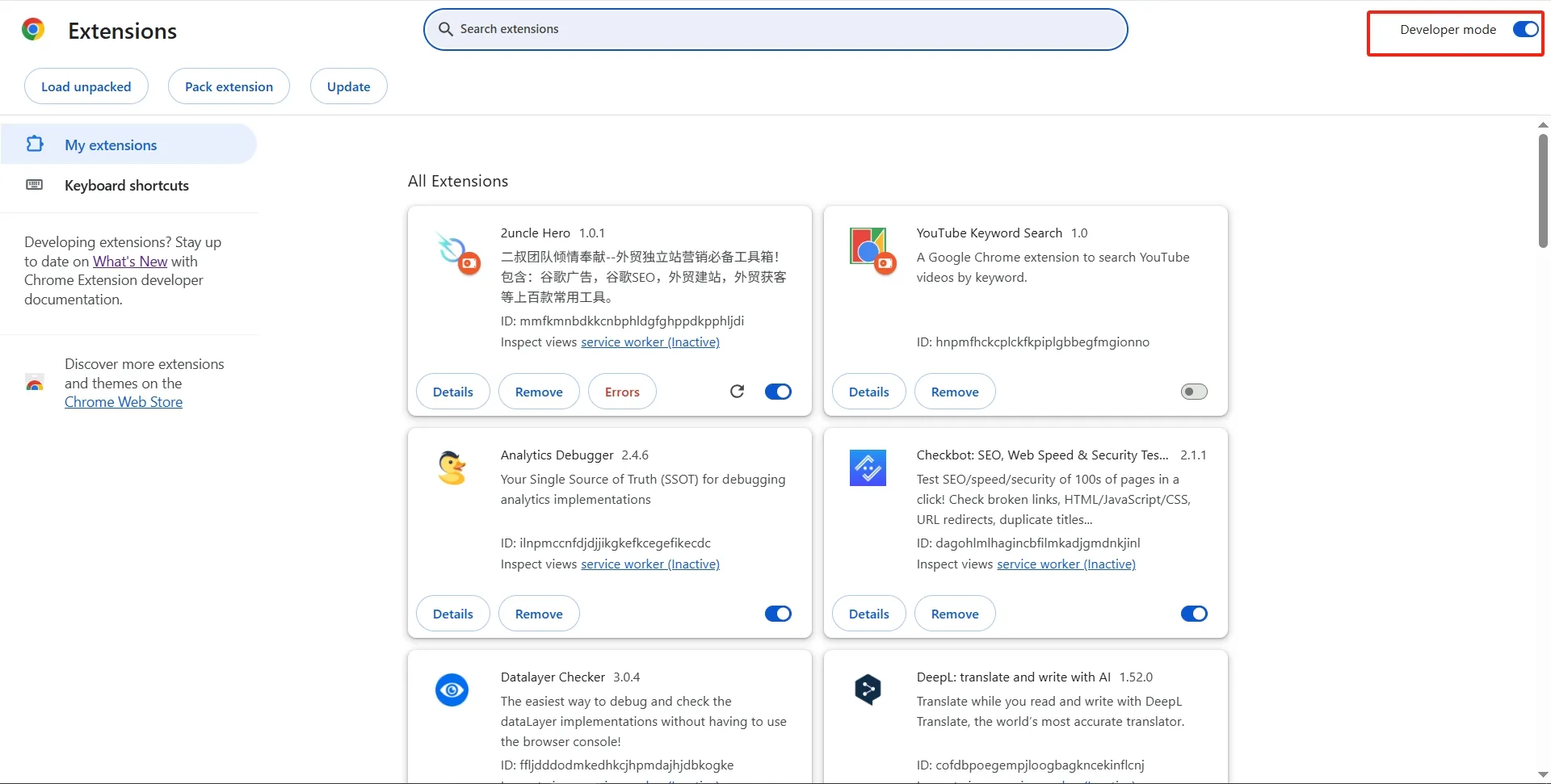Viewport: 1551px width, 784px height.
Task: Inspect Analytics Debugger service worker link
Action: [650, 564]
